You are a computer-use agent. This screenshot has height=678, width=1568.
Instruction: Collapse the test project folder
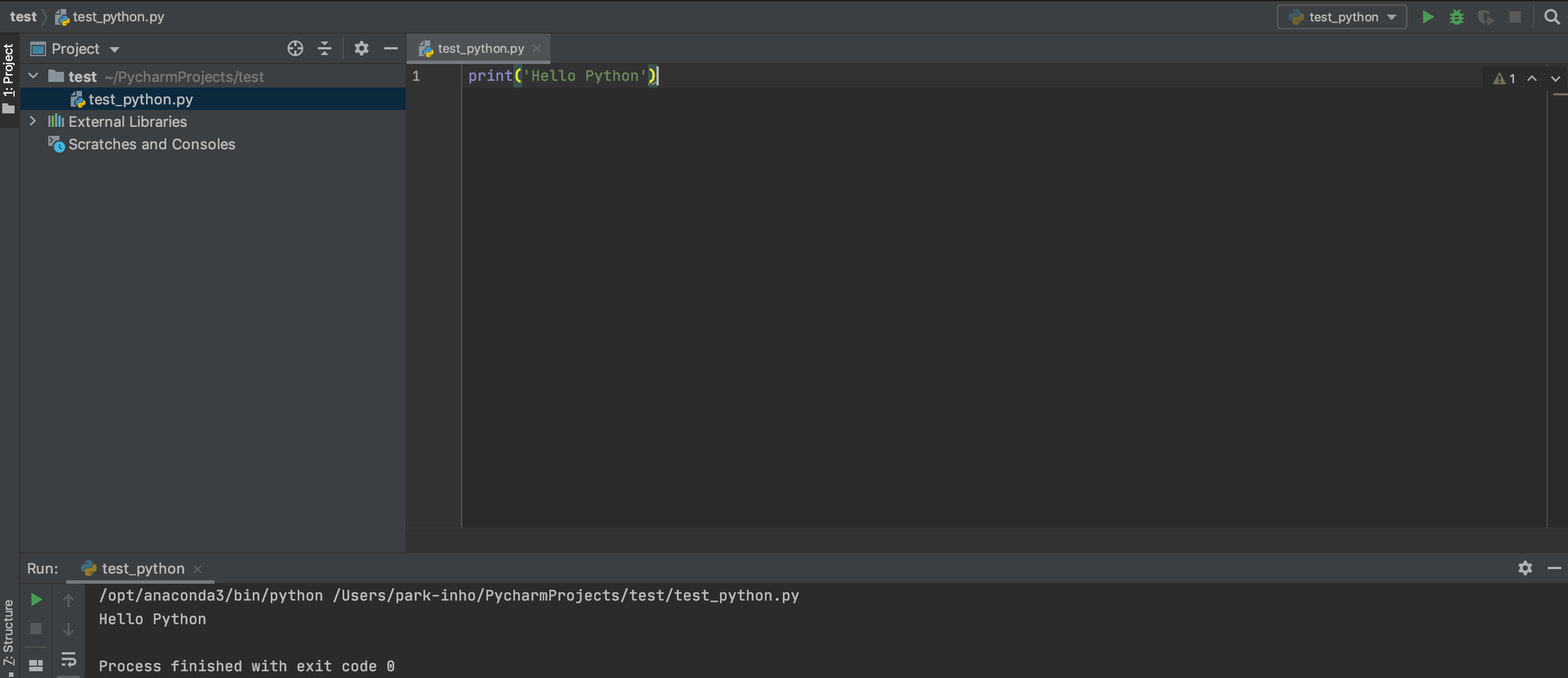point(34,76)
